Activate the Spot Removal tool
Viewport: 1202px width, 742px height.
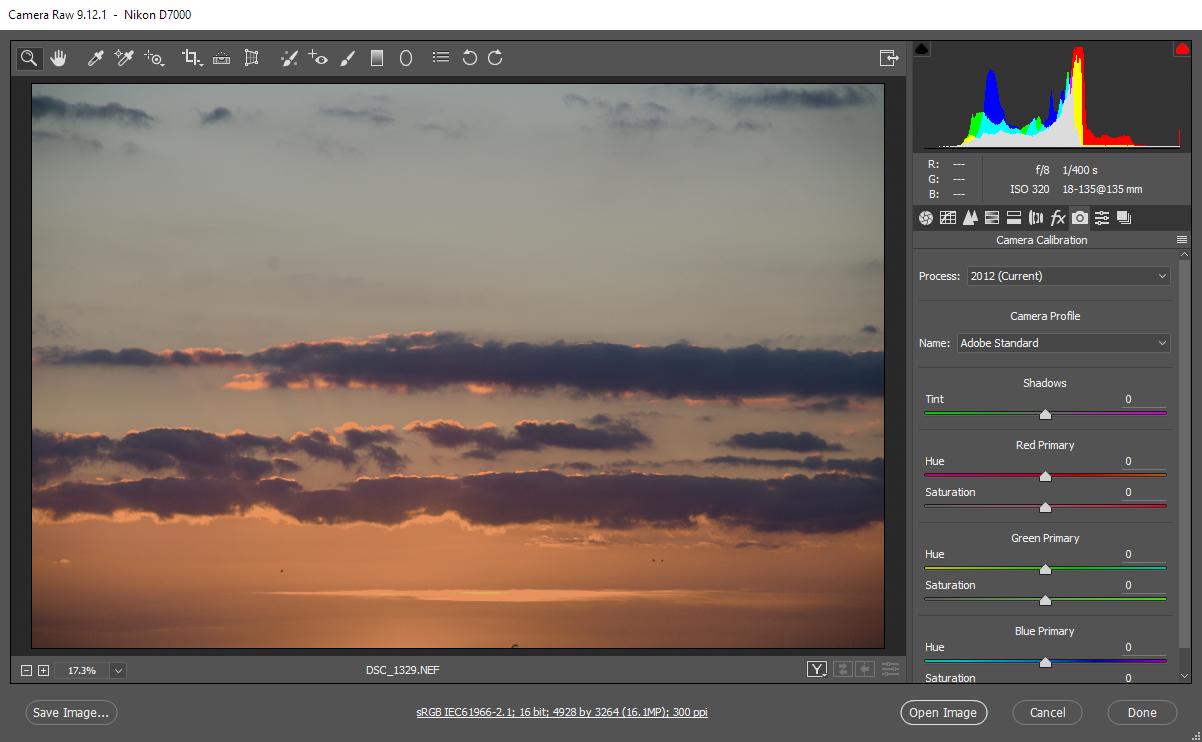pos(289,58)
